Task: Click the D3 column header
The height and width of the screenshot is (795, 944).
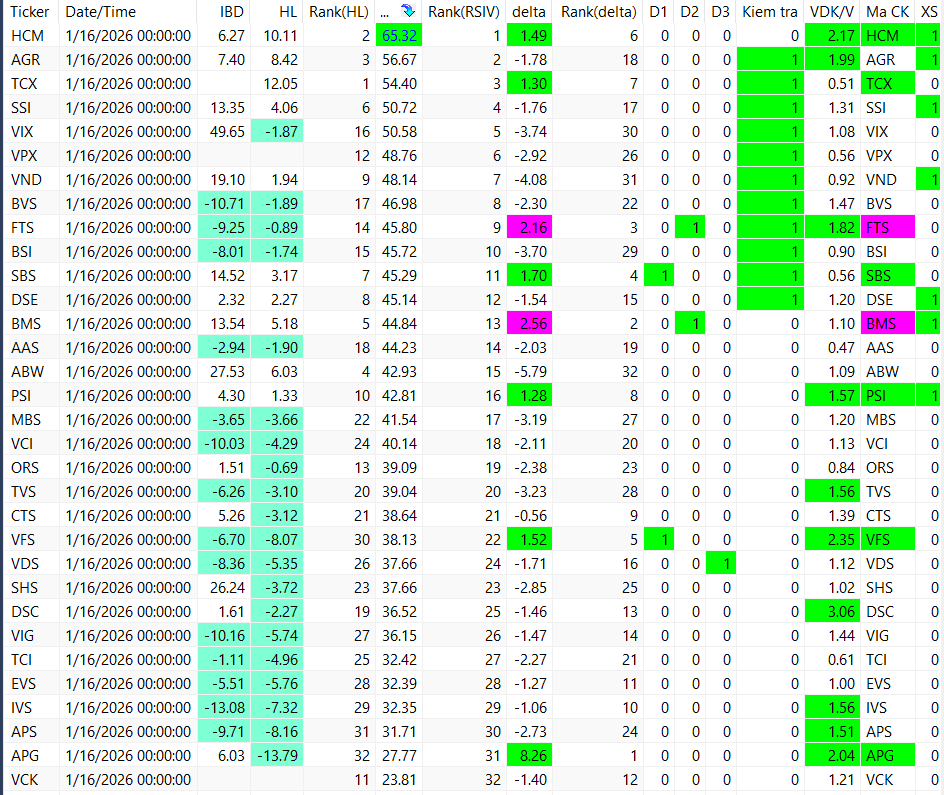Action: (x=720, y=11)
